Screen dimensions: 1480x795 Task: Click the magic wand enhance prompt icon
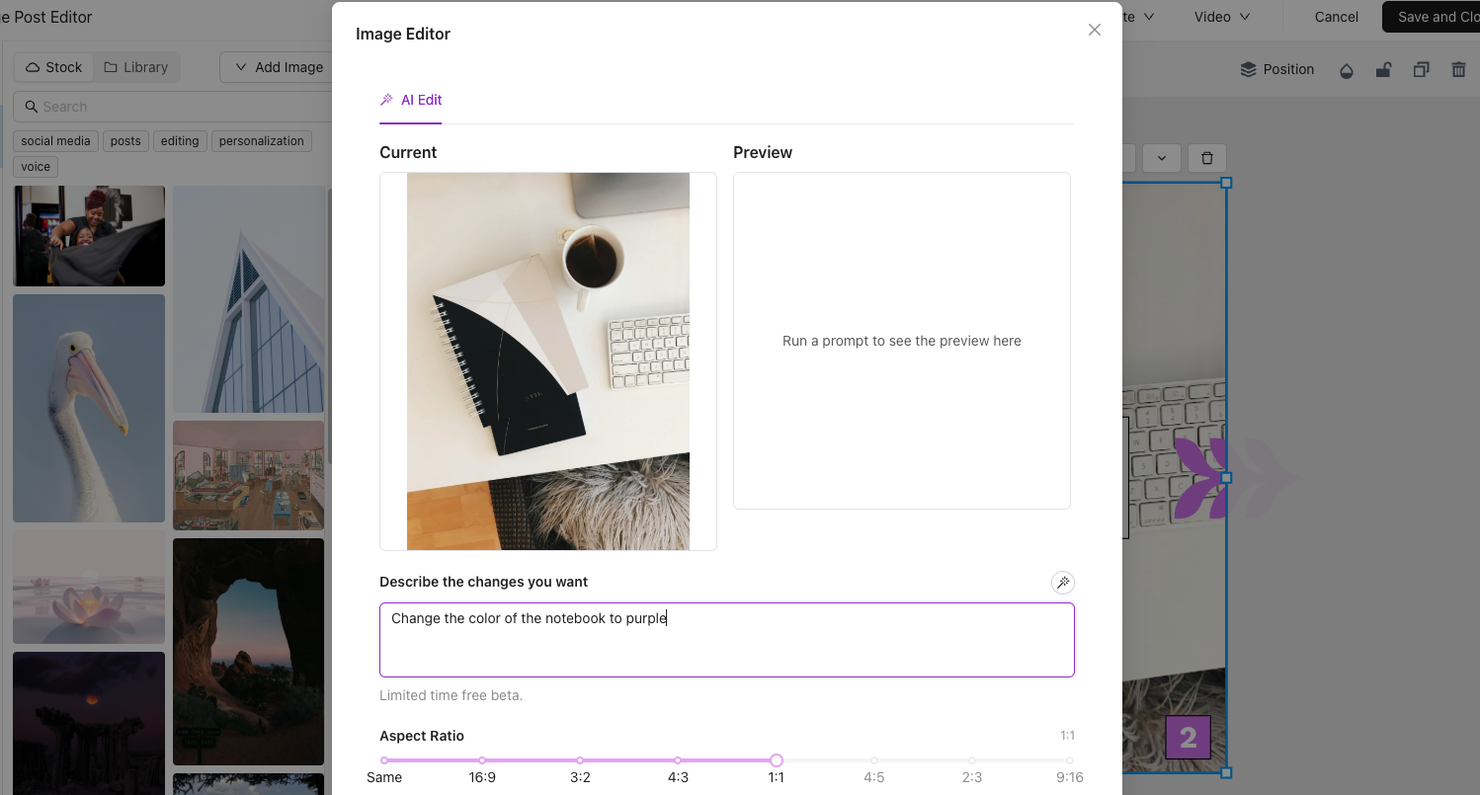click(x=1062, y=582)
